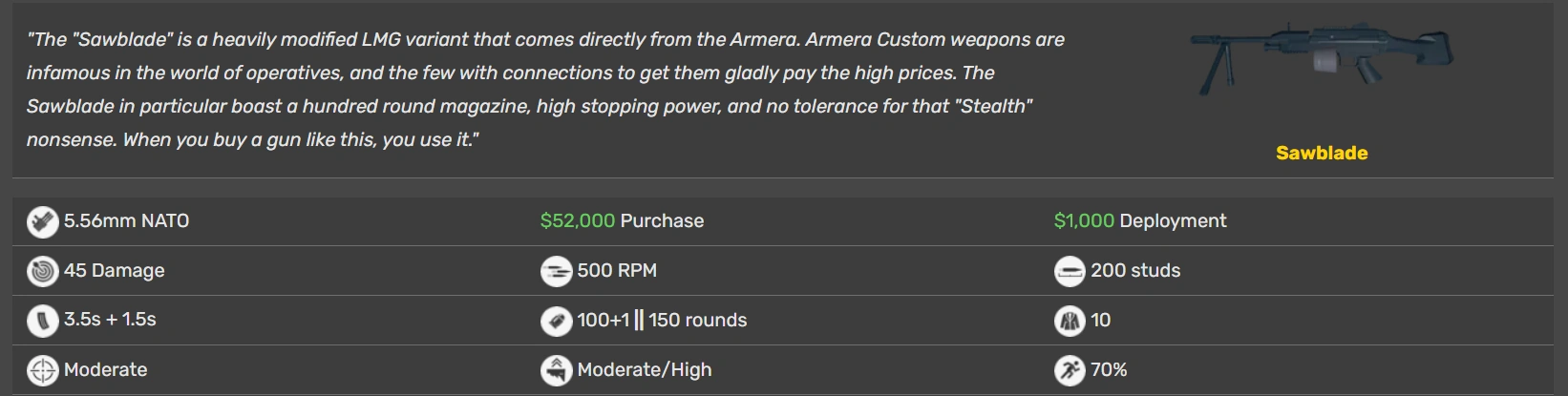
Task: Click the yellow Sawblade name label
Action: click(1322, 153)
